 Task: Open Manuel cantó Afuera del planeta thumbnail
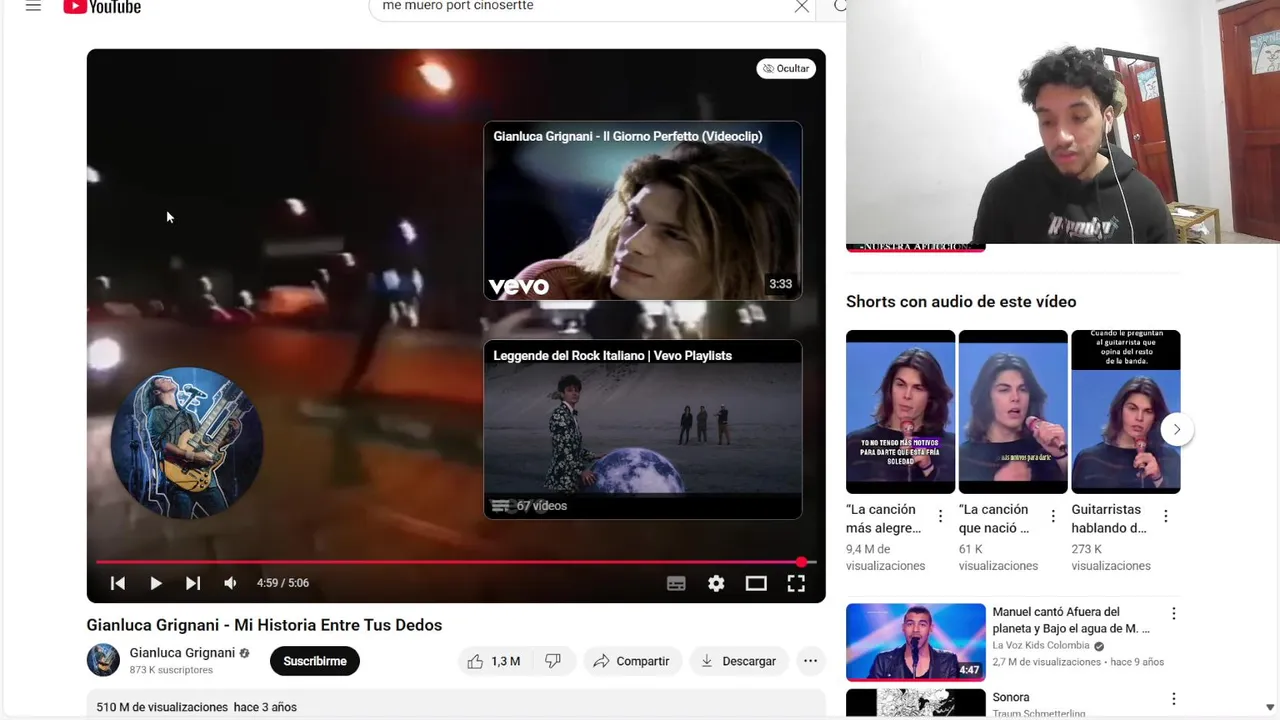[x=916, y=642]
